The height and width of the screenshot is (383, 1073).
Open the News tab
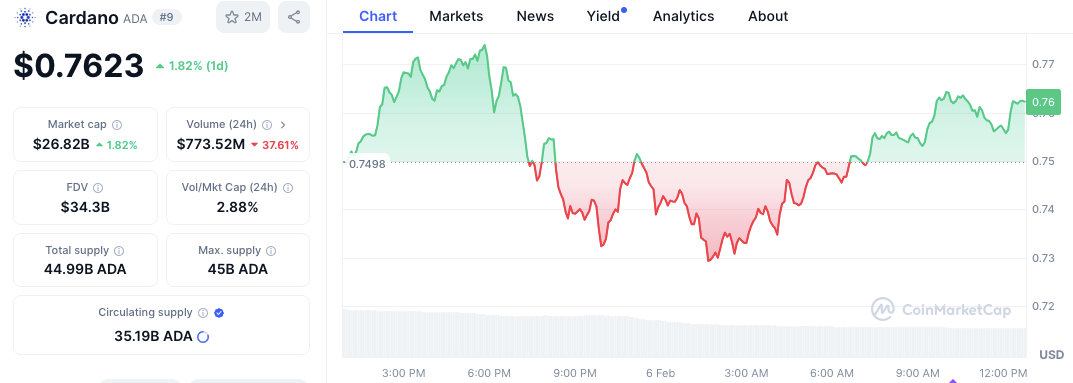[x=535, y=16]
